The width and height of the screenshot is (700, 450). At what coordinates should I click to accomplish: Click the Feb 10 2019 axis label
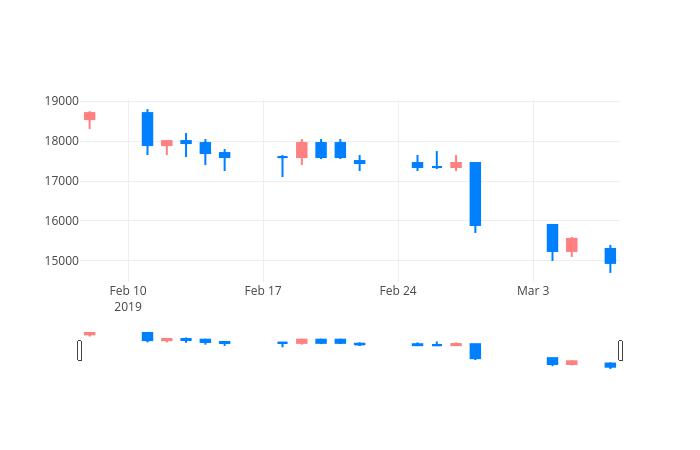pyautogui.click(x=128, y=299)
